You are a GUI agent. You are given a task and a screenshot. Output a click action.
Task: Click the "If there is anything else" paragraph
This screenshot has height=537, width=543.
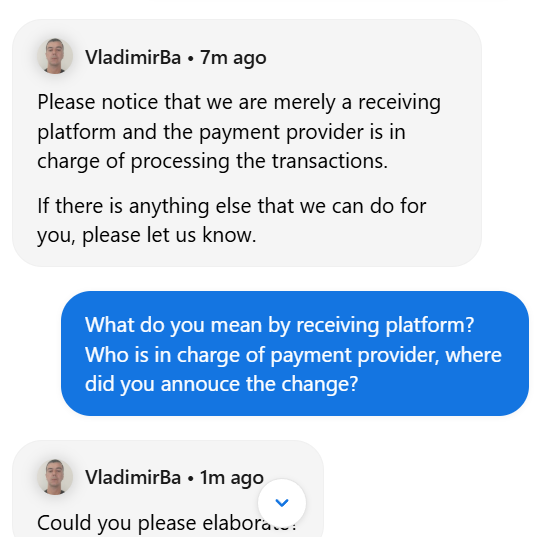point(232,221)
